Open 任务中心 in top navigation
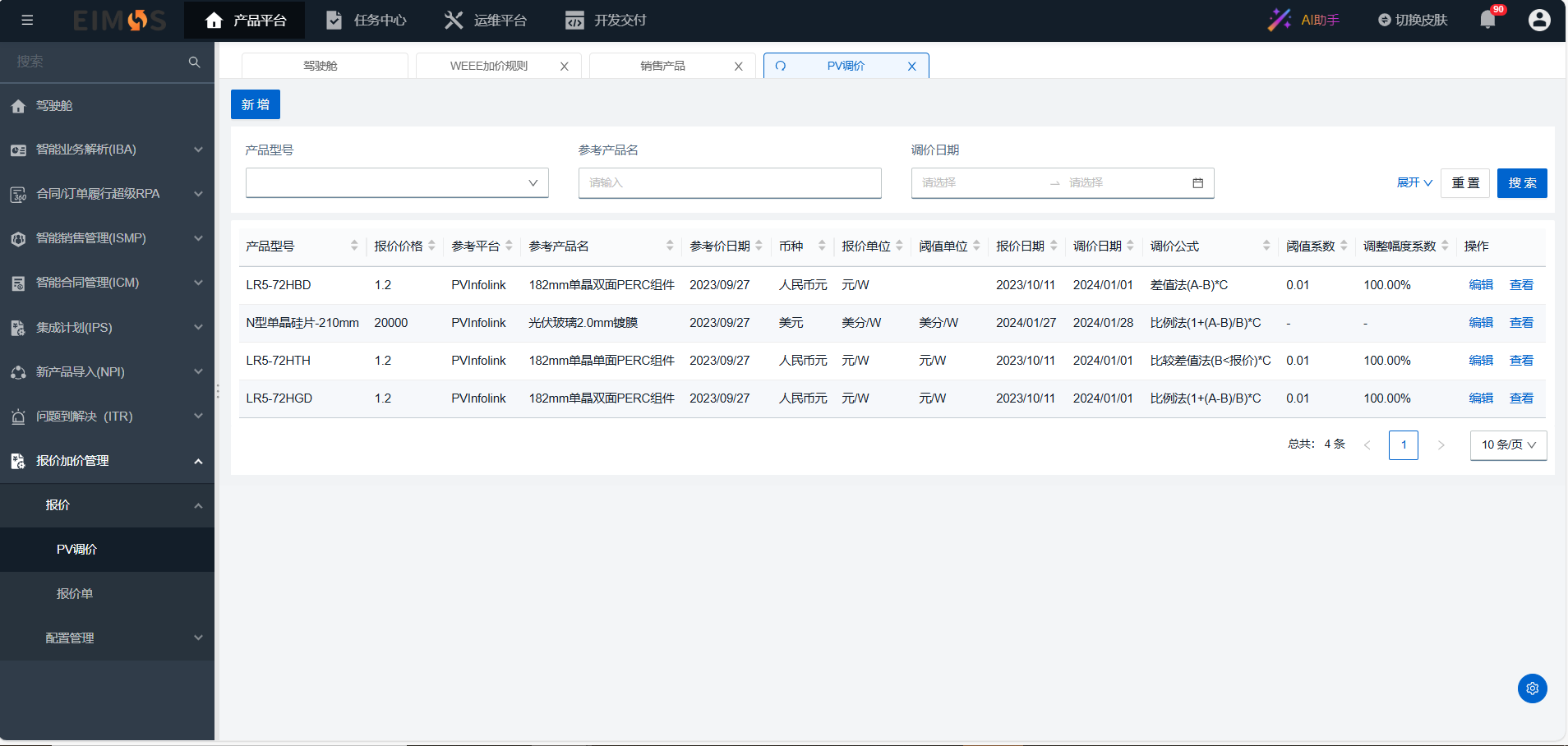Image resolution: width=1568 pixels, height=746 pixels. tap(366, 20)
